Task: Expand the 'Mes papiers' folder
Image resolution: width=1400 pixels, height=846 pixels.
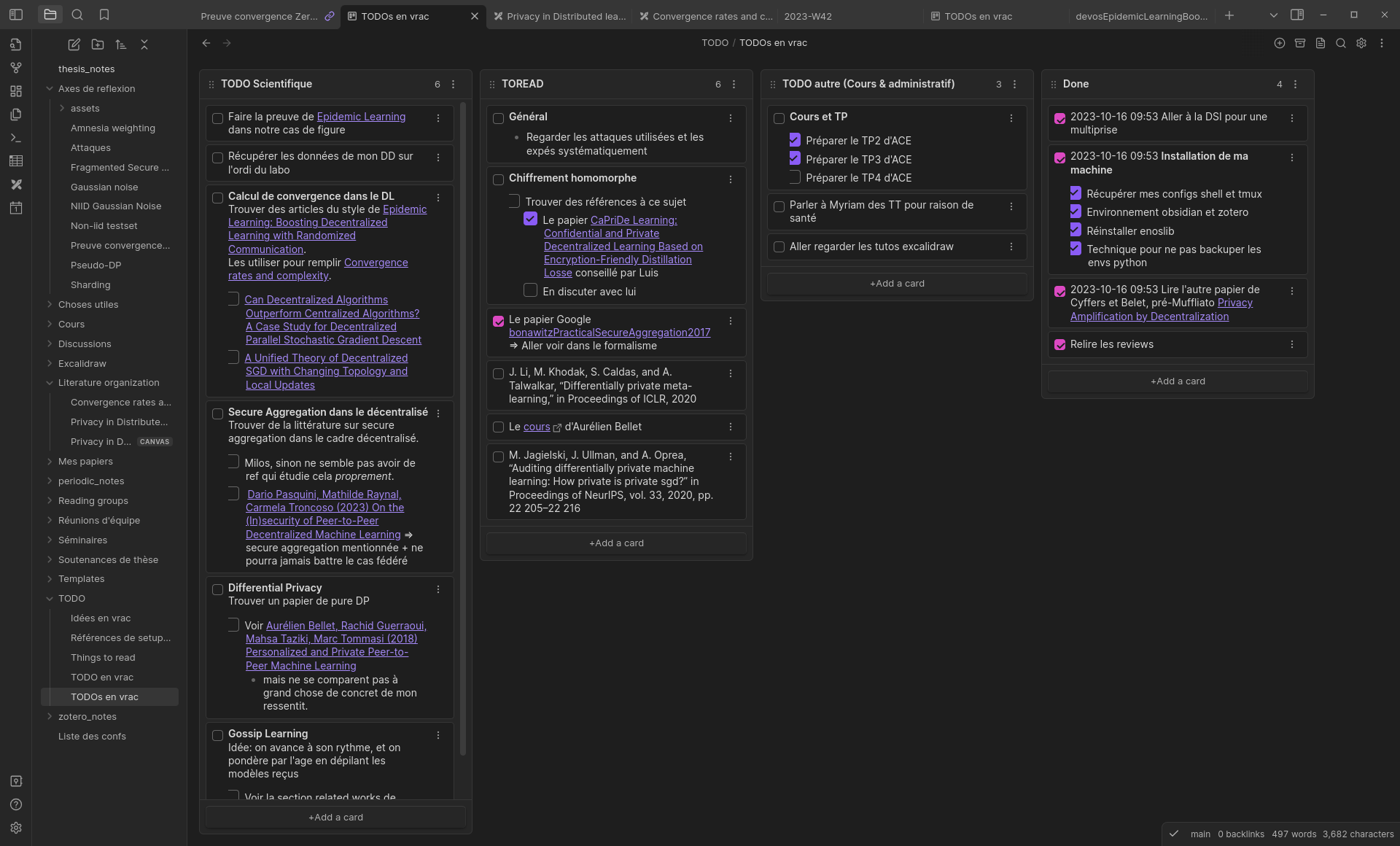Action: 50,462
